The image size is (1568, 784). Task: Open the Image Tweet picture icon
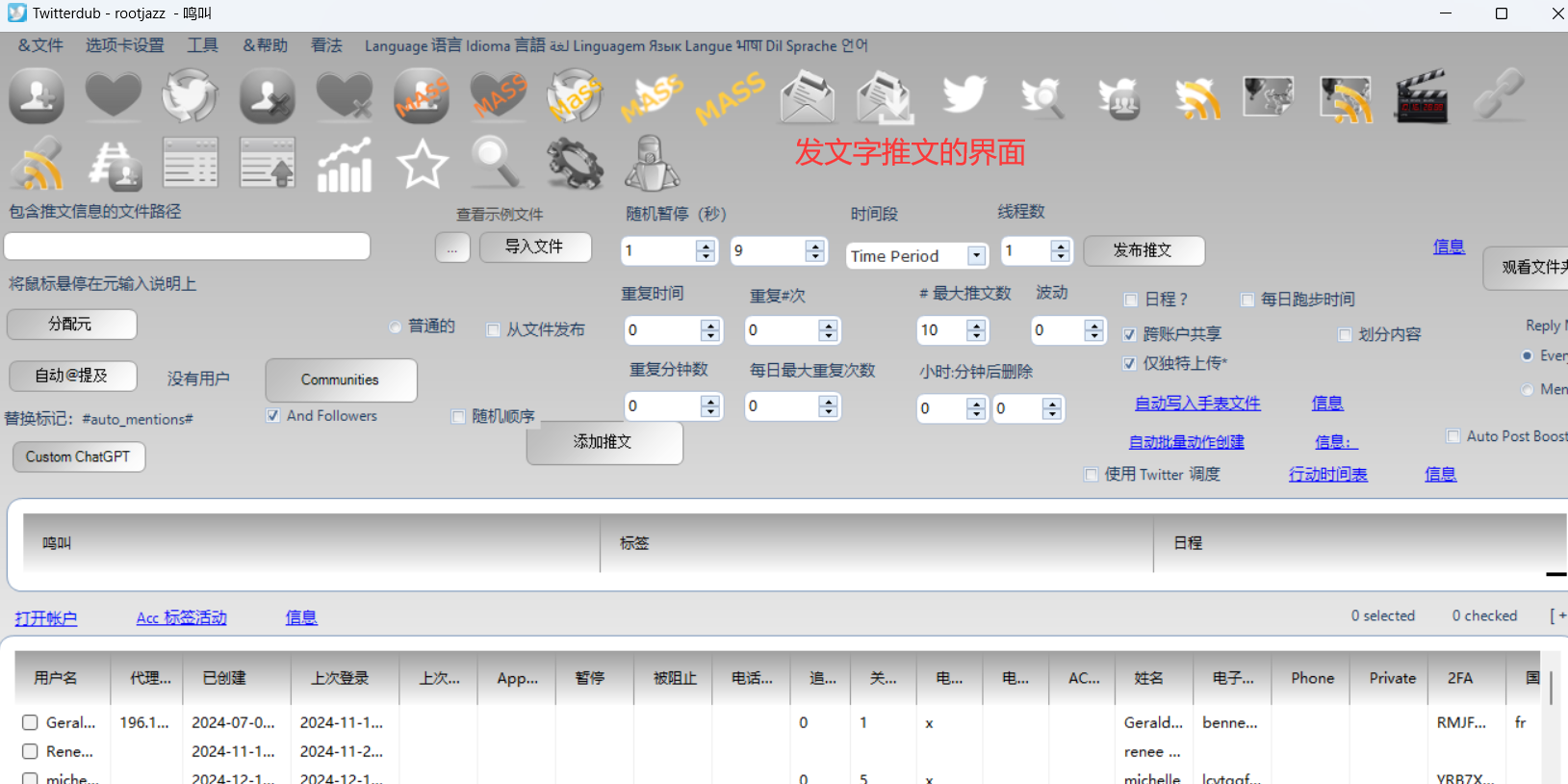click(x=1269, y=95)
